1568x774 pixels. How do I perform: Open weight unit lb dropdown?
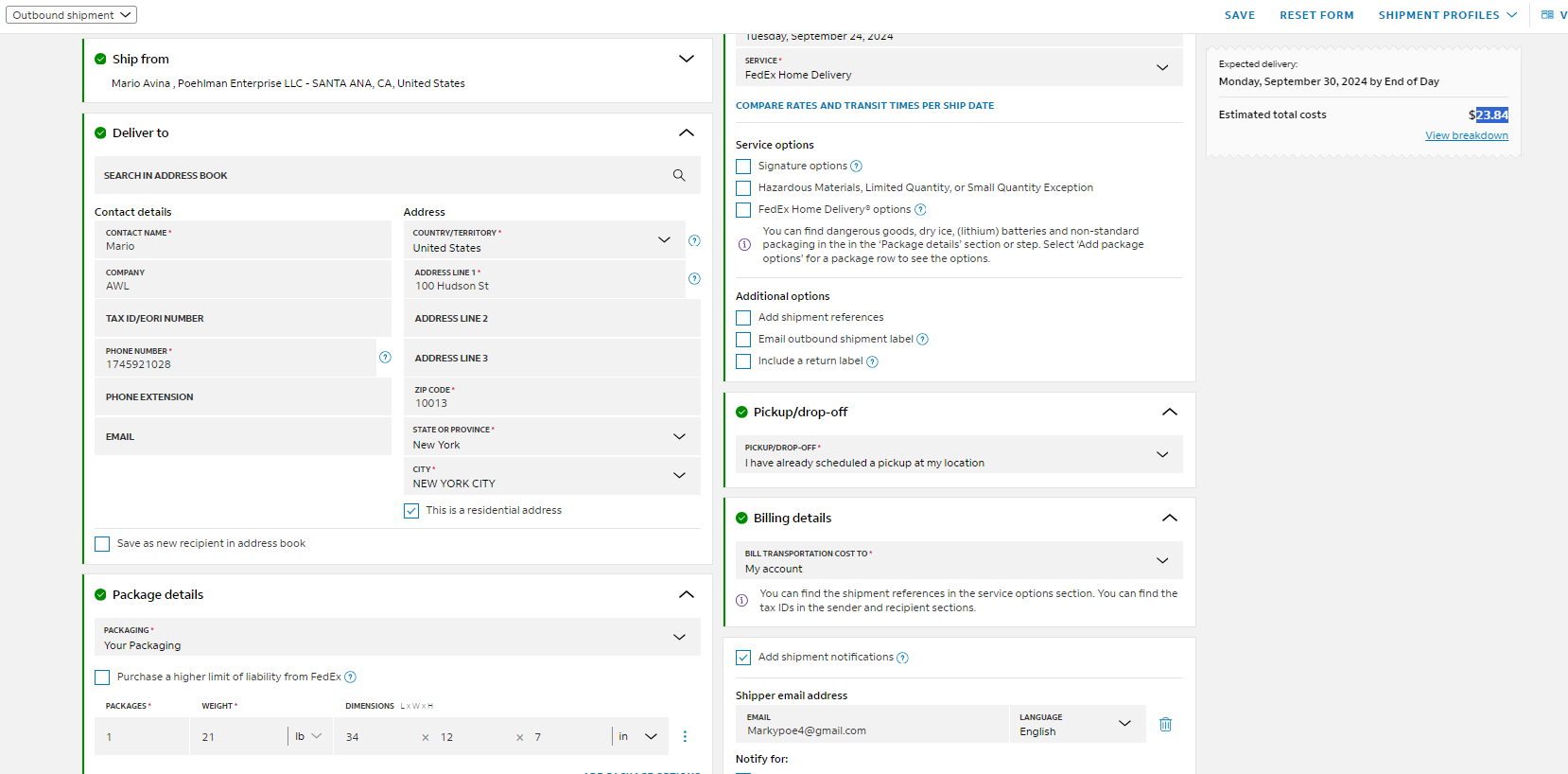pyautogui.click(x=308, y=736)
